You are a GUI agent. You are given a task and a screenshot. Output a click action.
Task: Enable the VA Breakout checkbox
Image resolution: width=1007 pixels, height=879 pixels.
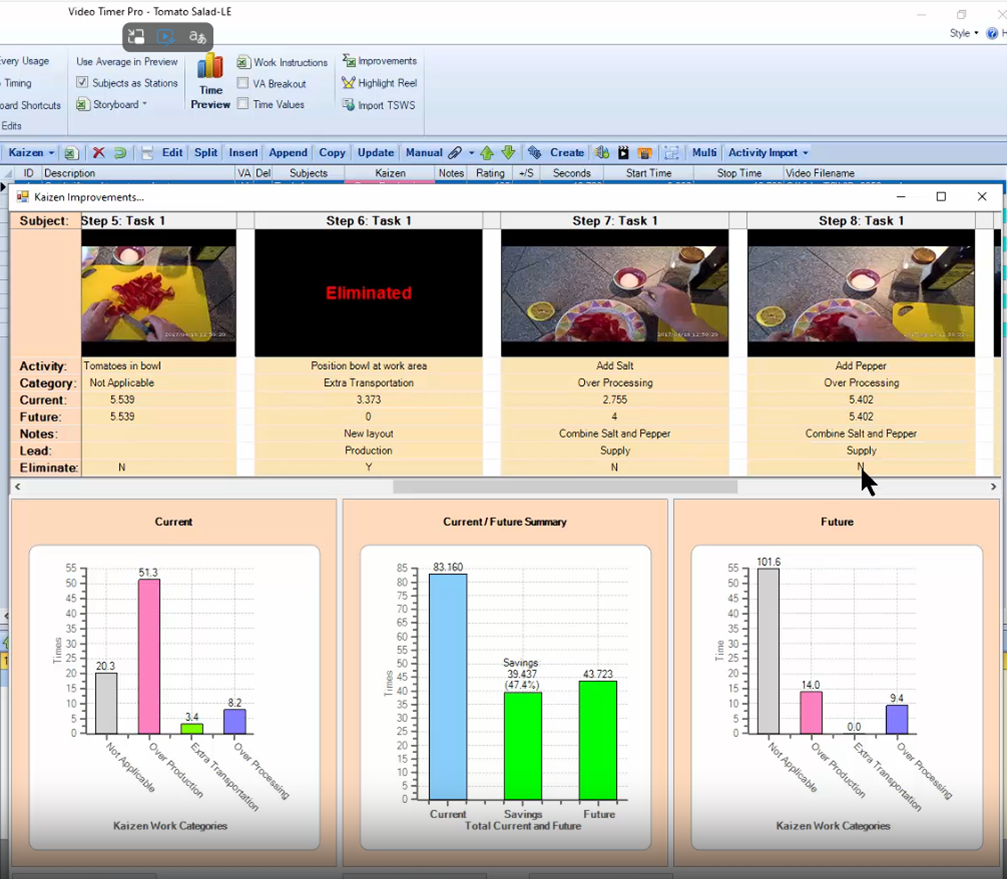[x=243, y=84]
